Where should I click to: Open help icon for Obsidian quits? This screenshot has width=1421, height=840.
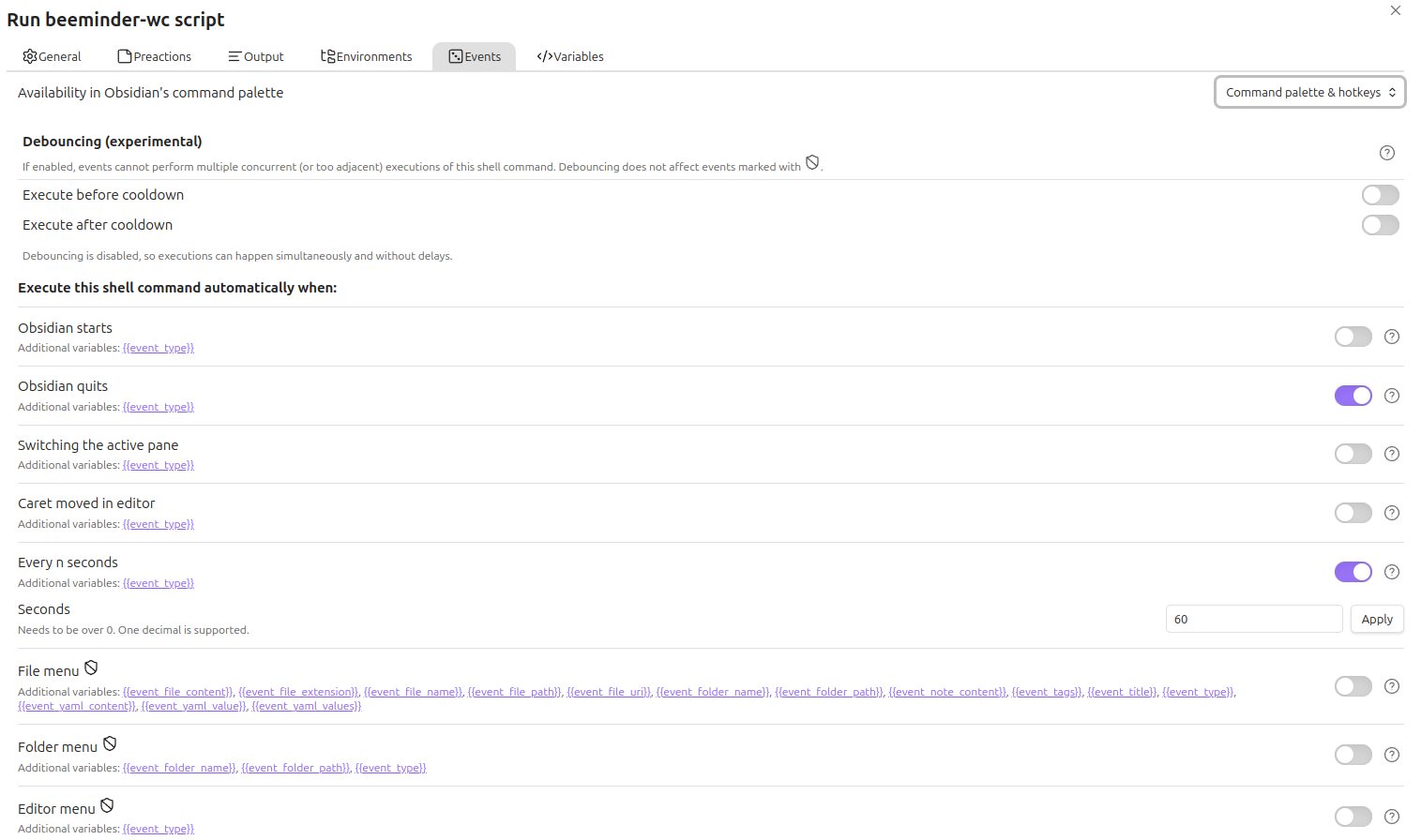1392,396
